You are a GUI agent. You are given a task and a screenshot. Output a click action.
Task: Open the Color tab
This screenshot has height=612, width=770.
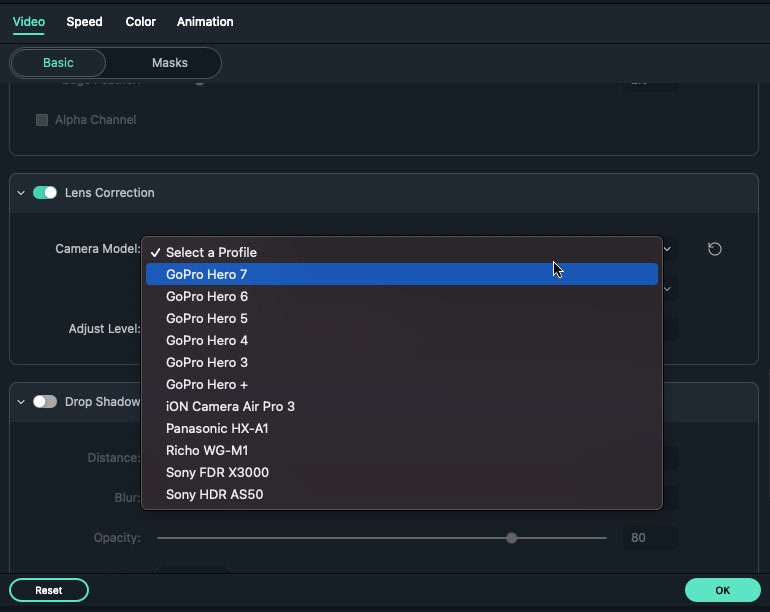click(140, 22)
